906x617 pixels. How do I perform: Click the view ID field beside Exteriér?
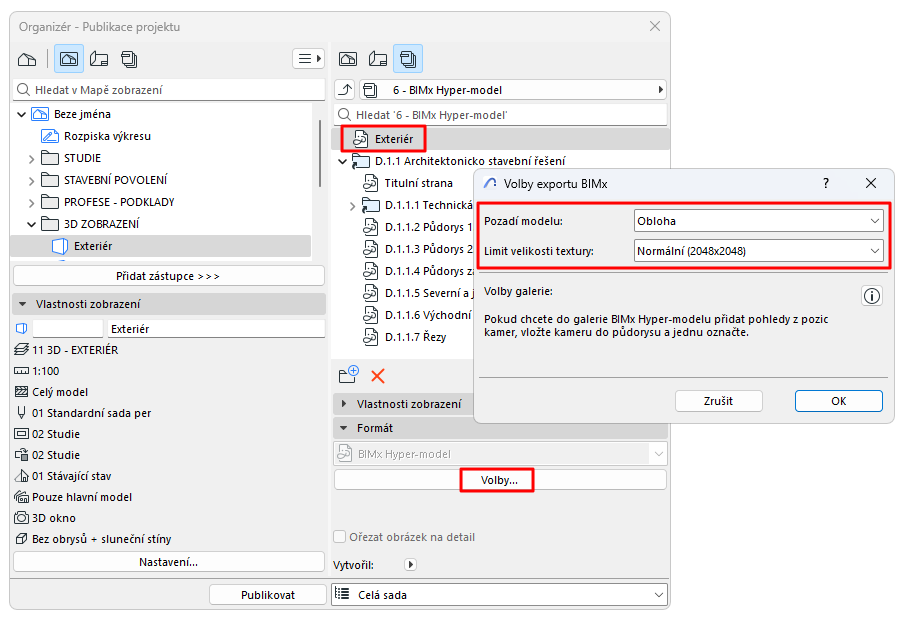click(x=68, y=329)
